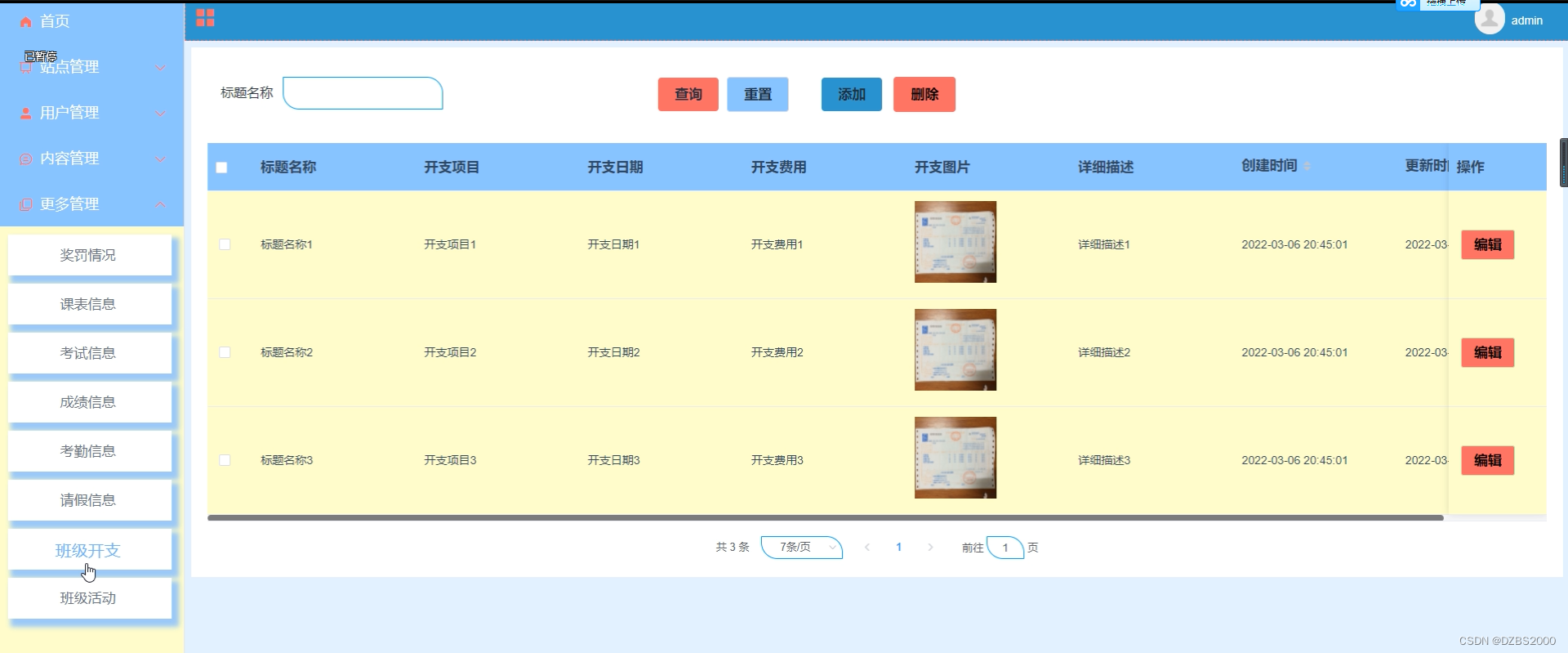Click the 内容管理 sidebar icon

(x=26, y=159)
